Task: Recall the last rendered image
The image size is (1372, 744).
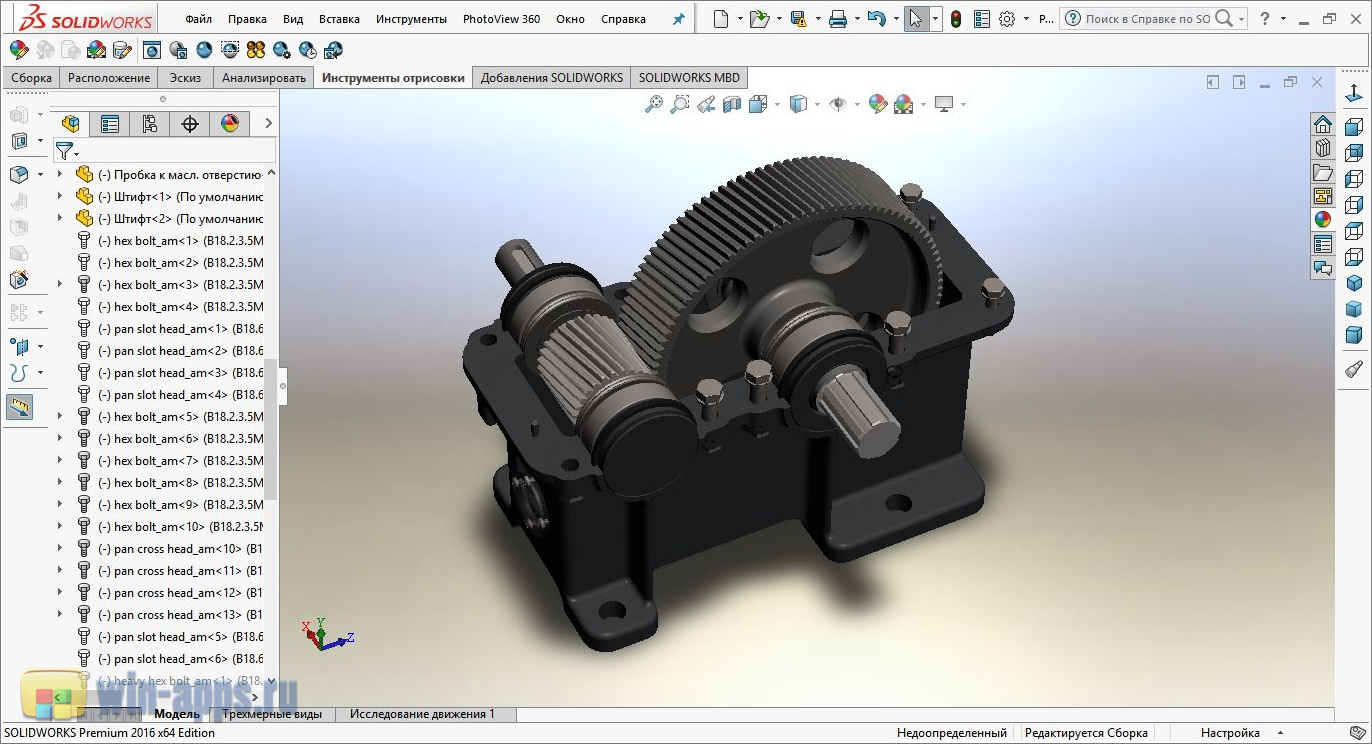Action: (x=334, y=49)
